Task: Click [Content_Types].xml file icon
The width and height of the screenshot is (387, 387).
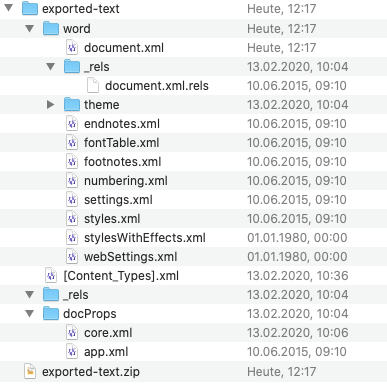Action: (x=51, y=275)
